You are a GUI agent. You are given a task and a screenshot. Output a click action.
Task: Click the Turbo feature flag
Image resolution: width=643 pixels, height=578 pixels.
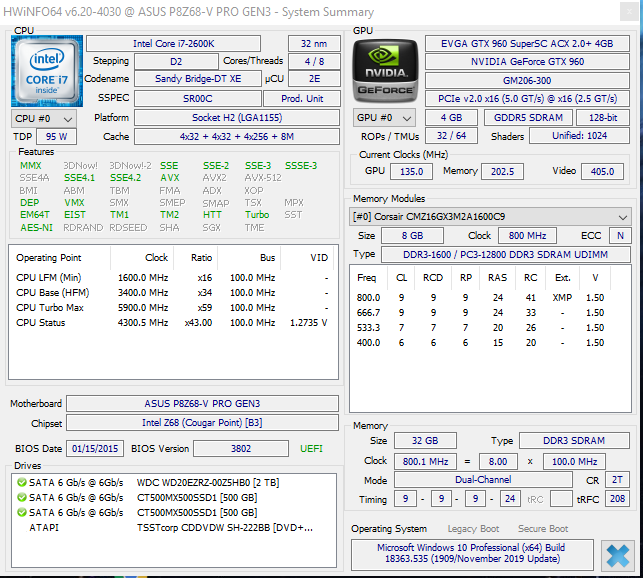coord(257,215)
